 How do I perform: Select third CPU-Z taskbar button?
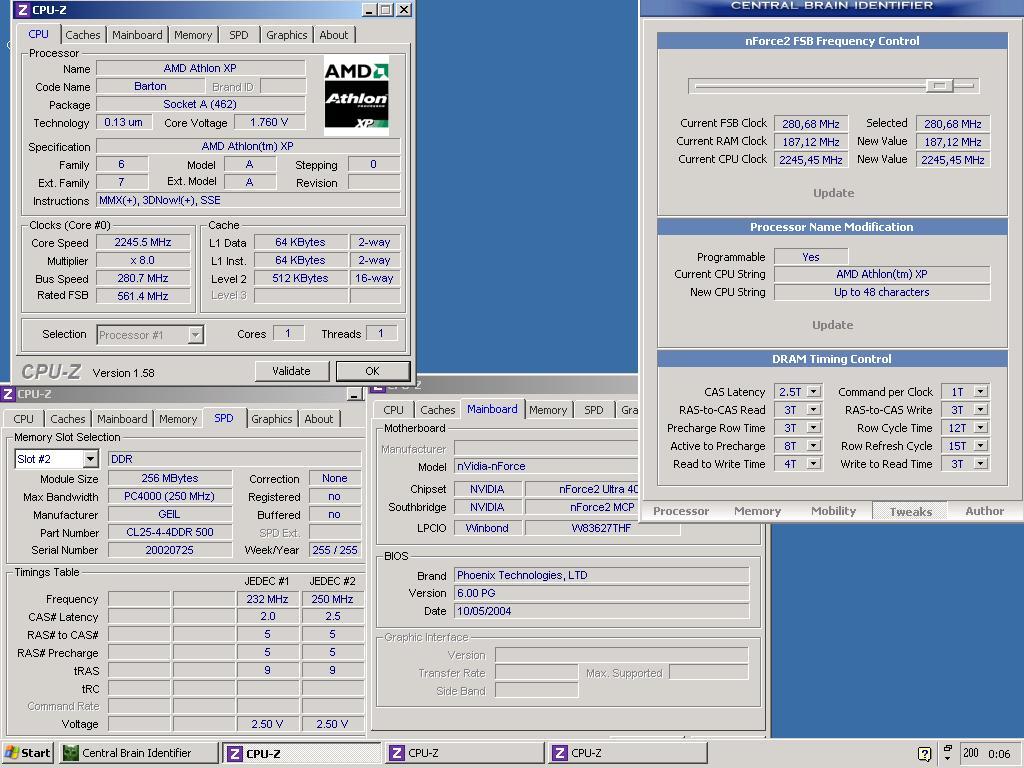(628, 753)
